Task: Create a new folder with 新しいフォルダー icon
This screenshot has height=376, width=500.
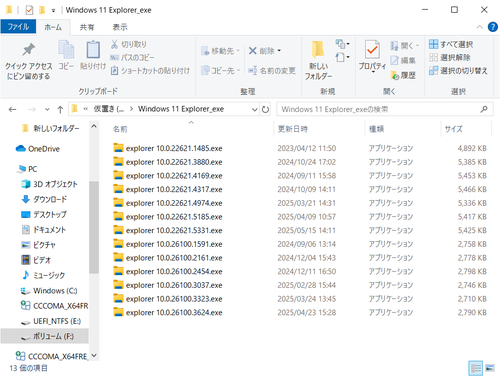Action: click(318, 50)
